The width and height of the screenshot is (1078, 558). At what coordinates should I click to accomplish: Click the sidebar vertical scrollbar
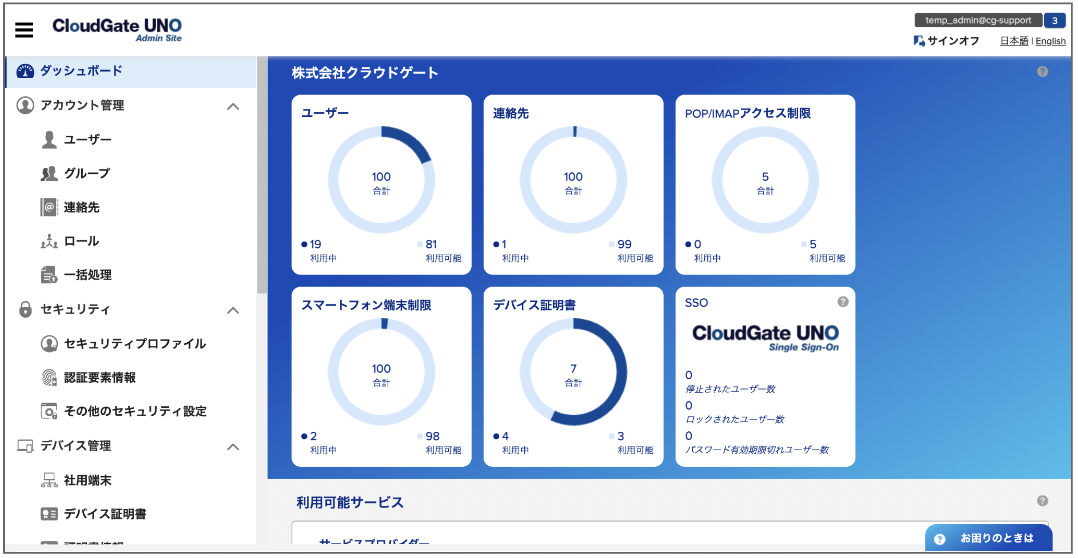point(261,175)
